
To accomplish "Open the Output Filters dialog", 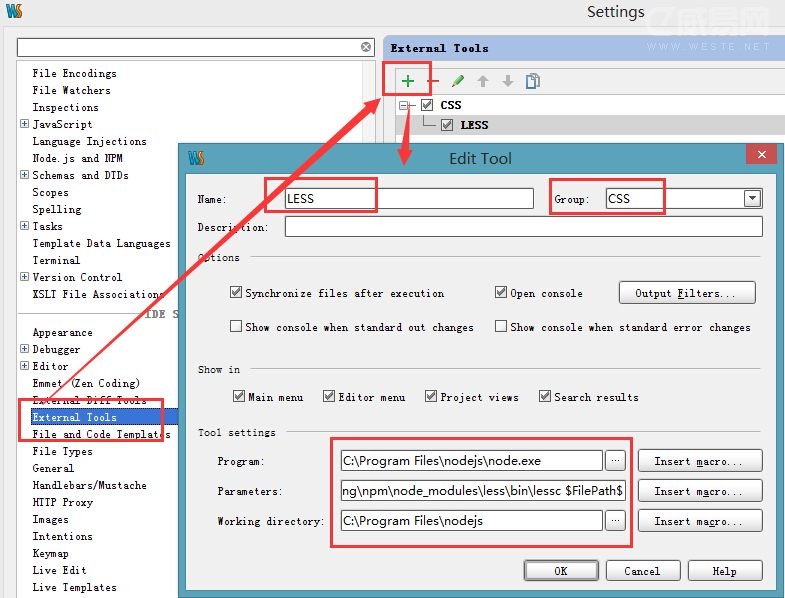I will [x=687, y=292].
